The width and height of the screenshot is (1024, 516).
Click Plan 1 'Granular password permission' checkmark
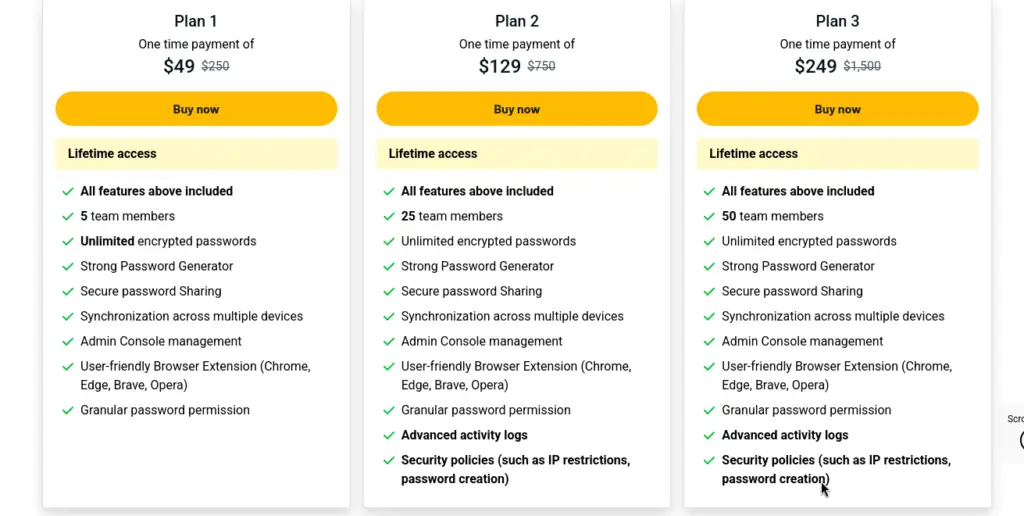pyautogui.click(x=68, y=411)
